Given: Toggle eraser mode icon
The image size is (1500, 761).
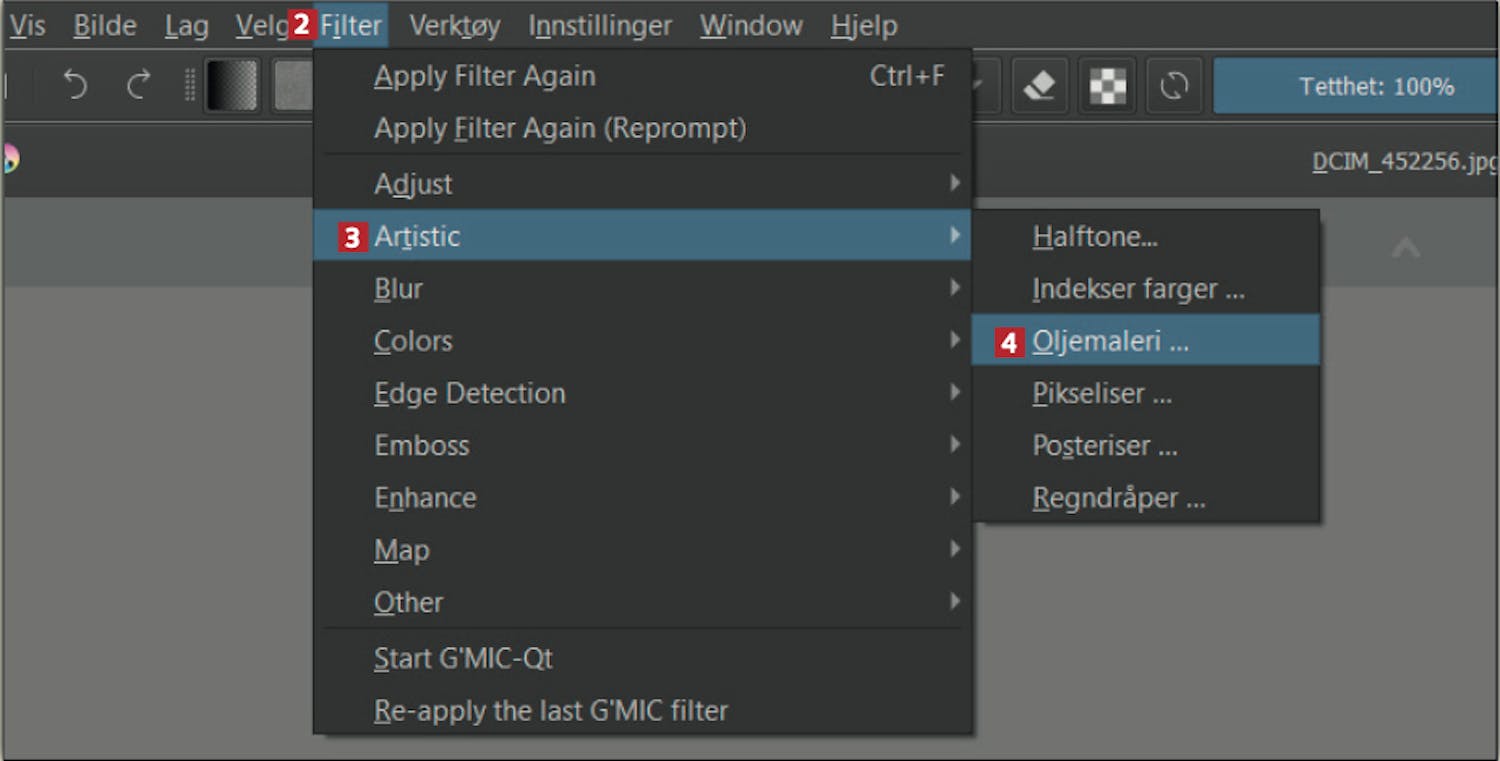Looking at the screenshot, I should [1040, 86].
